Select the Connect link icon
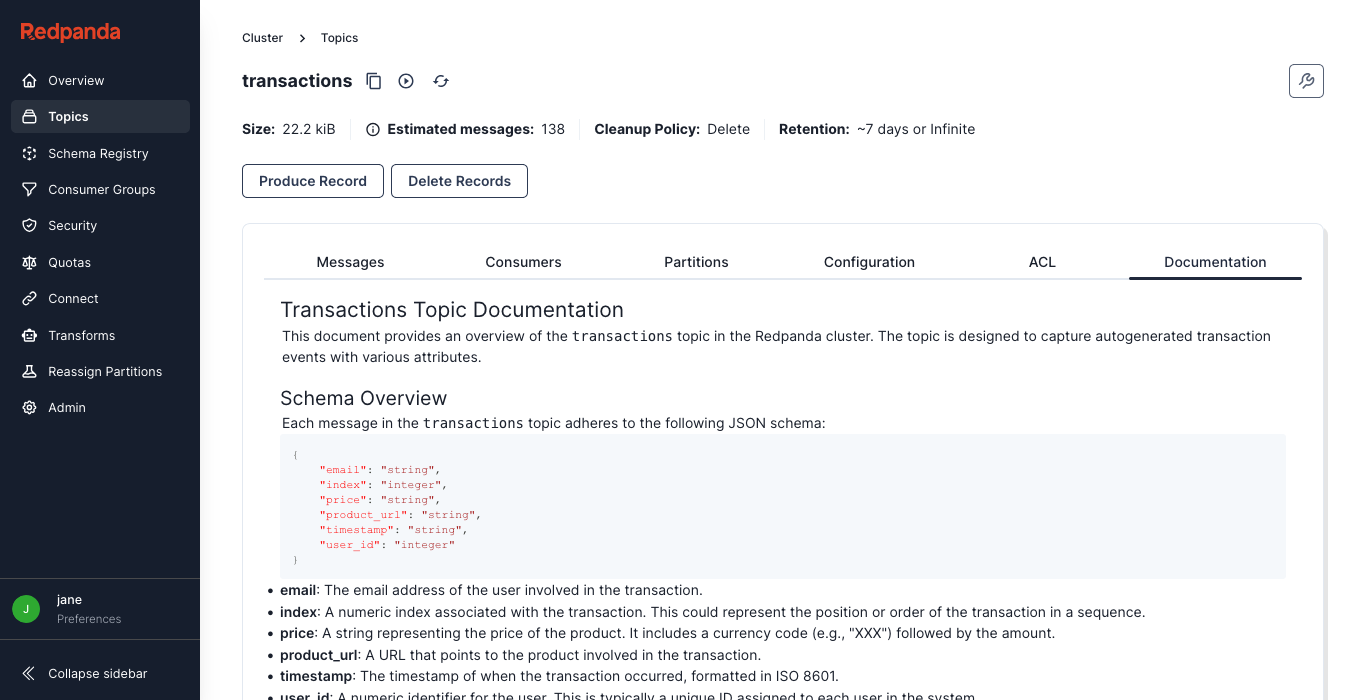 29,298
